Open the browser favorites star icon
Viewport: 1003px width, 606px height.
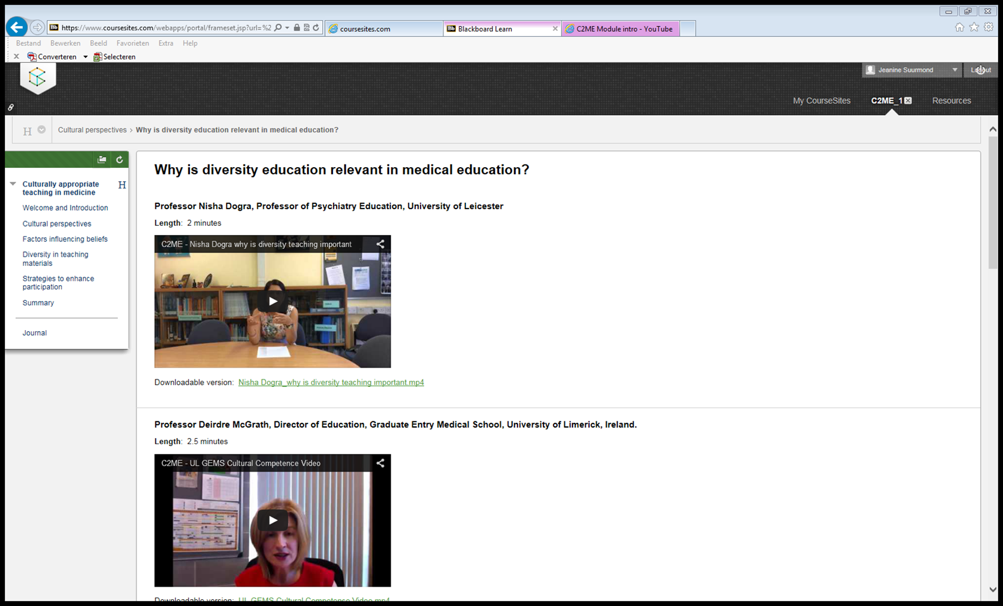click(x=974, y=28)
